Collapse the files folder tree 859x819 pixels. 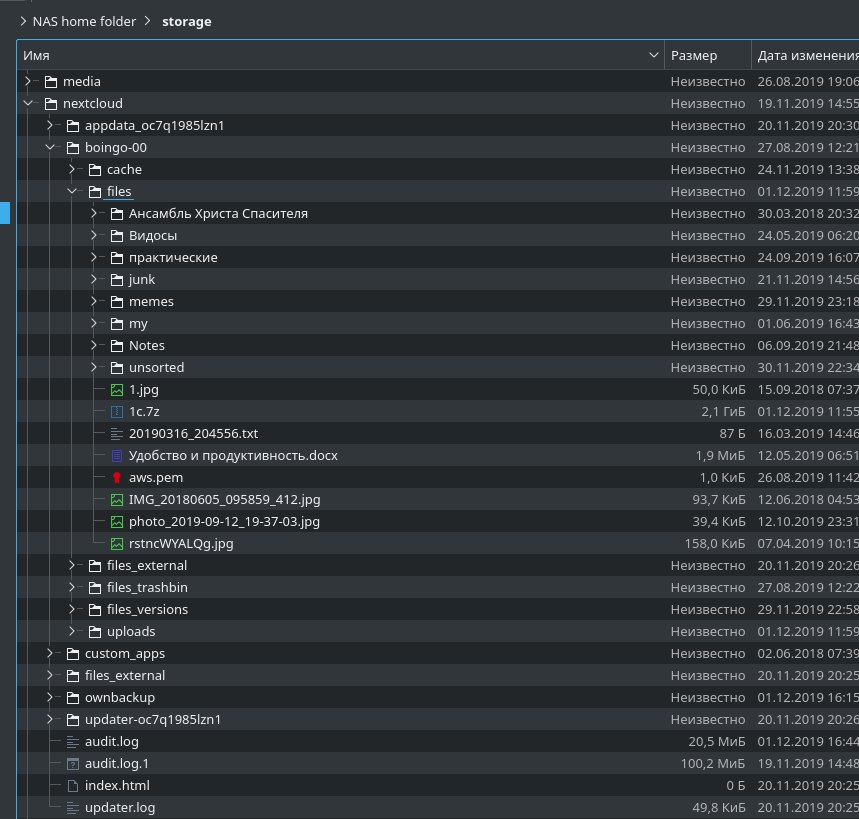point(72,191)
